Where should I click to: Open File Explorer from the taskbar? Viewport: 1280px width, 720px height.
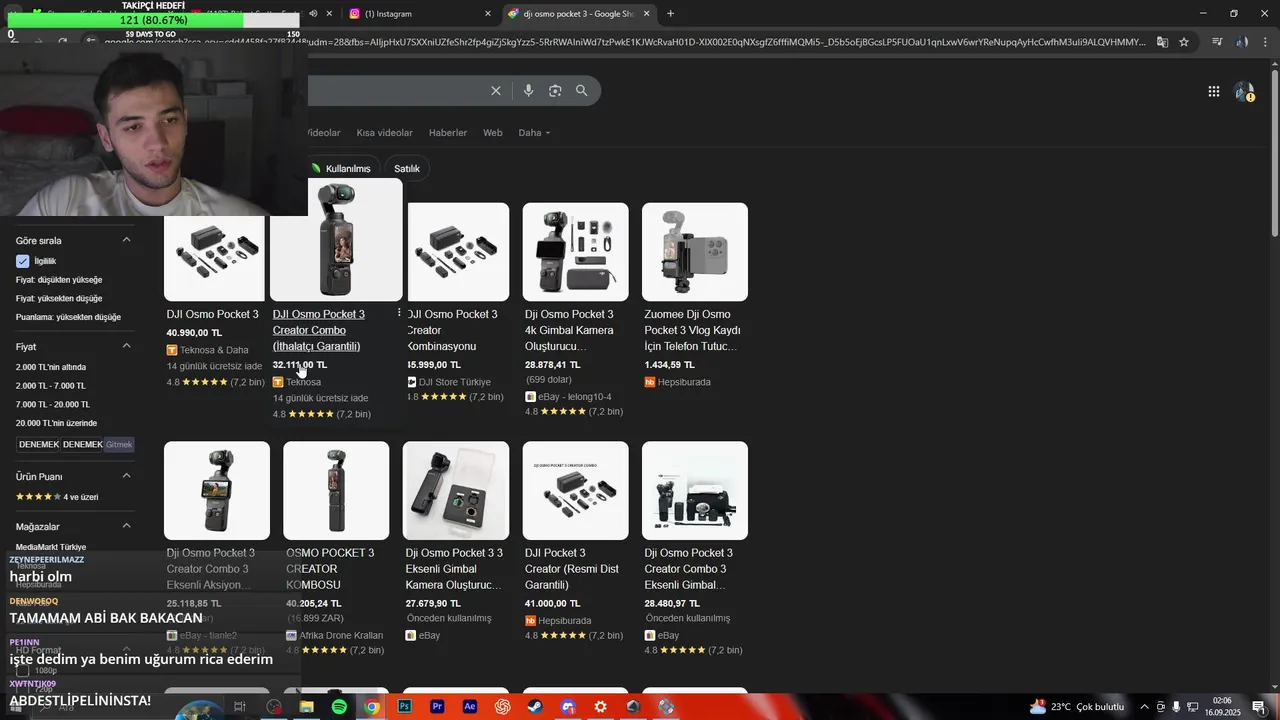306,707
